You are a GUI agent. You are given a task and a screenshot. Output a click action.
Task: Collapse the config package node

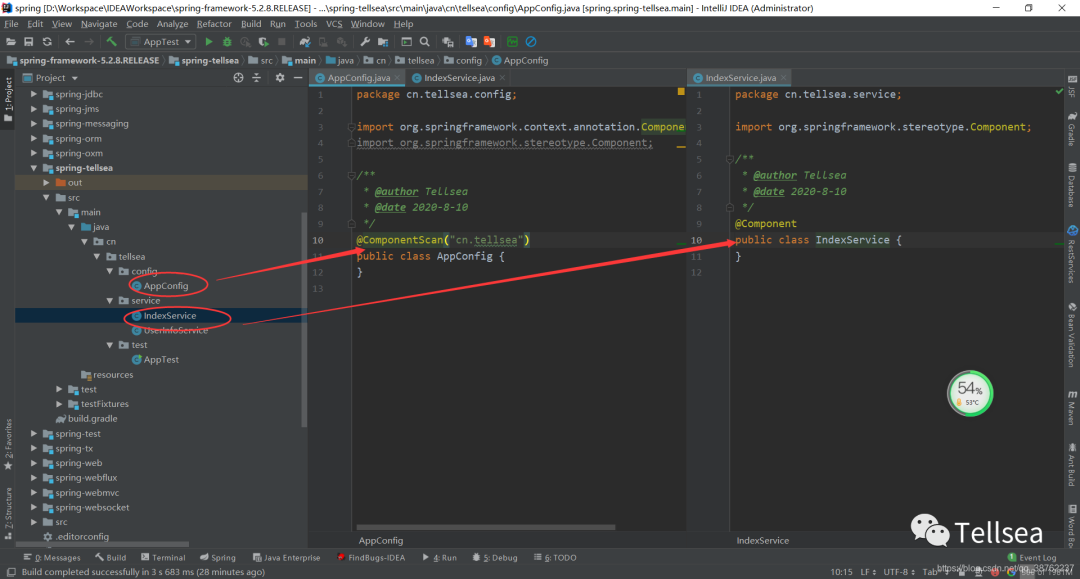point(110,271)
